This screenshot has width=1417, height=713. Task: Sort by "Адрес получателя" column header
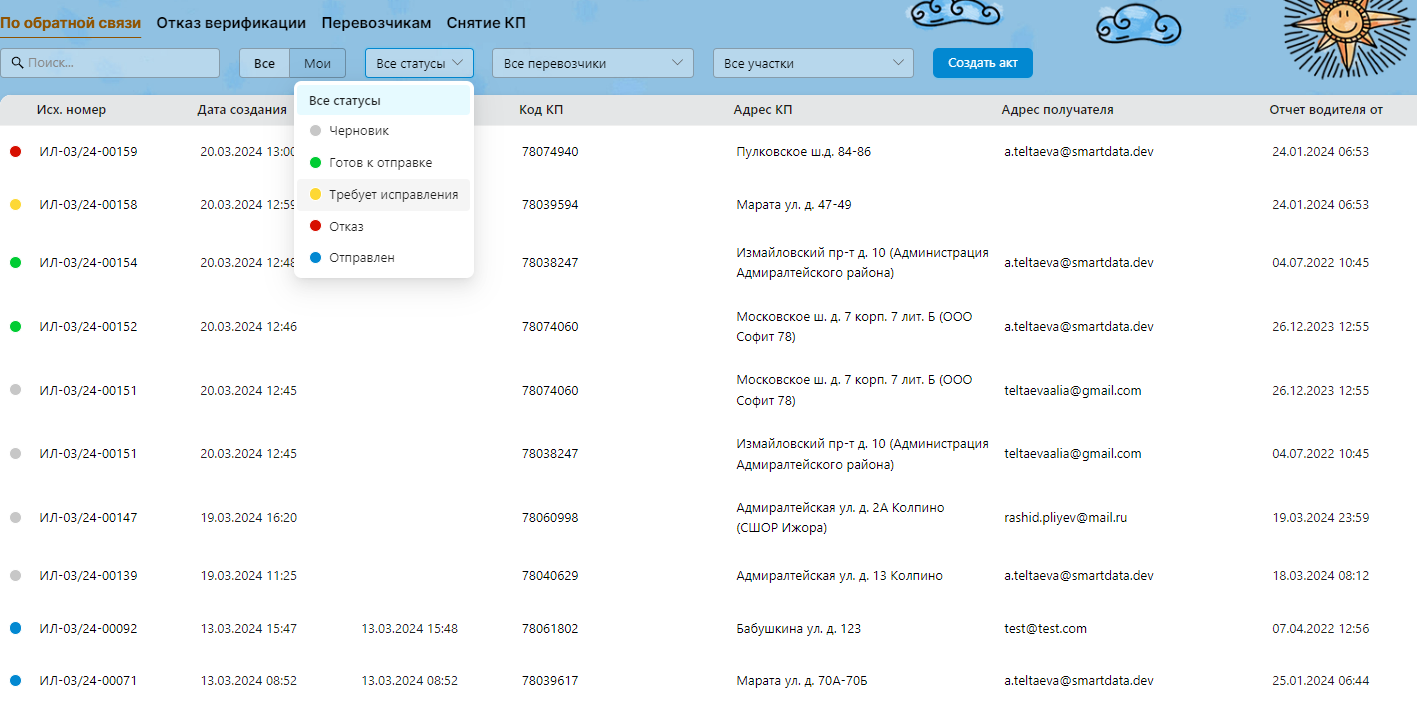click(x=1057, y=110)
